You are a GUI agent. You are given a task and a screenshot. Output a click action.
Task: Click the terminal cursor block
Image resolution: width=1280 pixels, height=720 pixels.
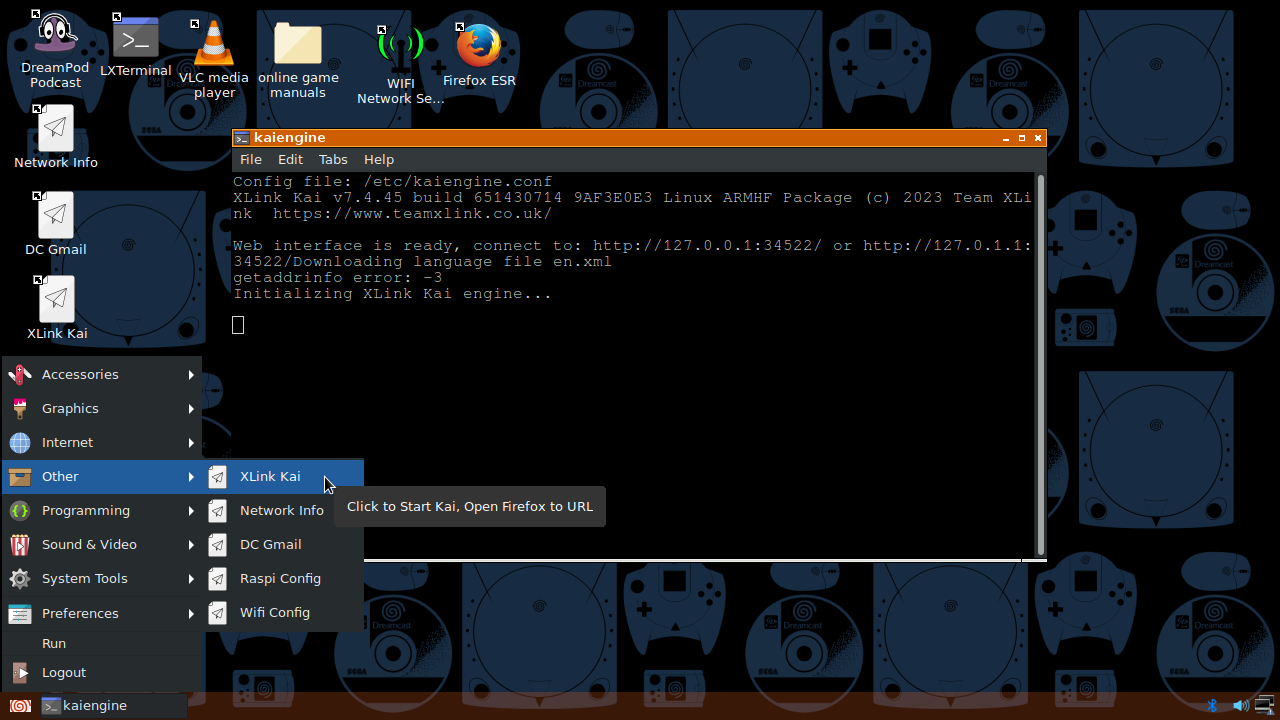[x=238, y=325]
